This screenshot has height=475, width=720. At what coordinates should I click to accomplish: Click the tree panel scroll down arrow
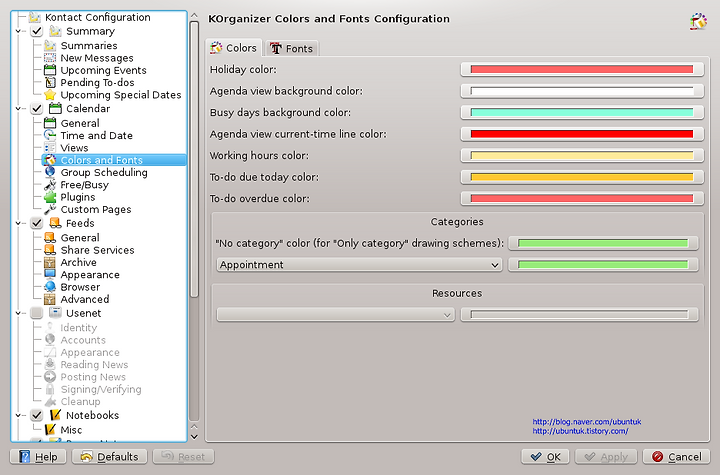(x=194, y=437)
